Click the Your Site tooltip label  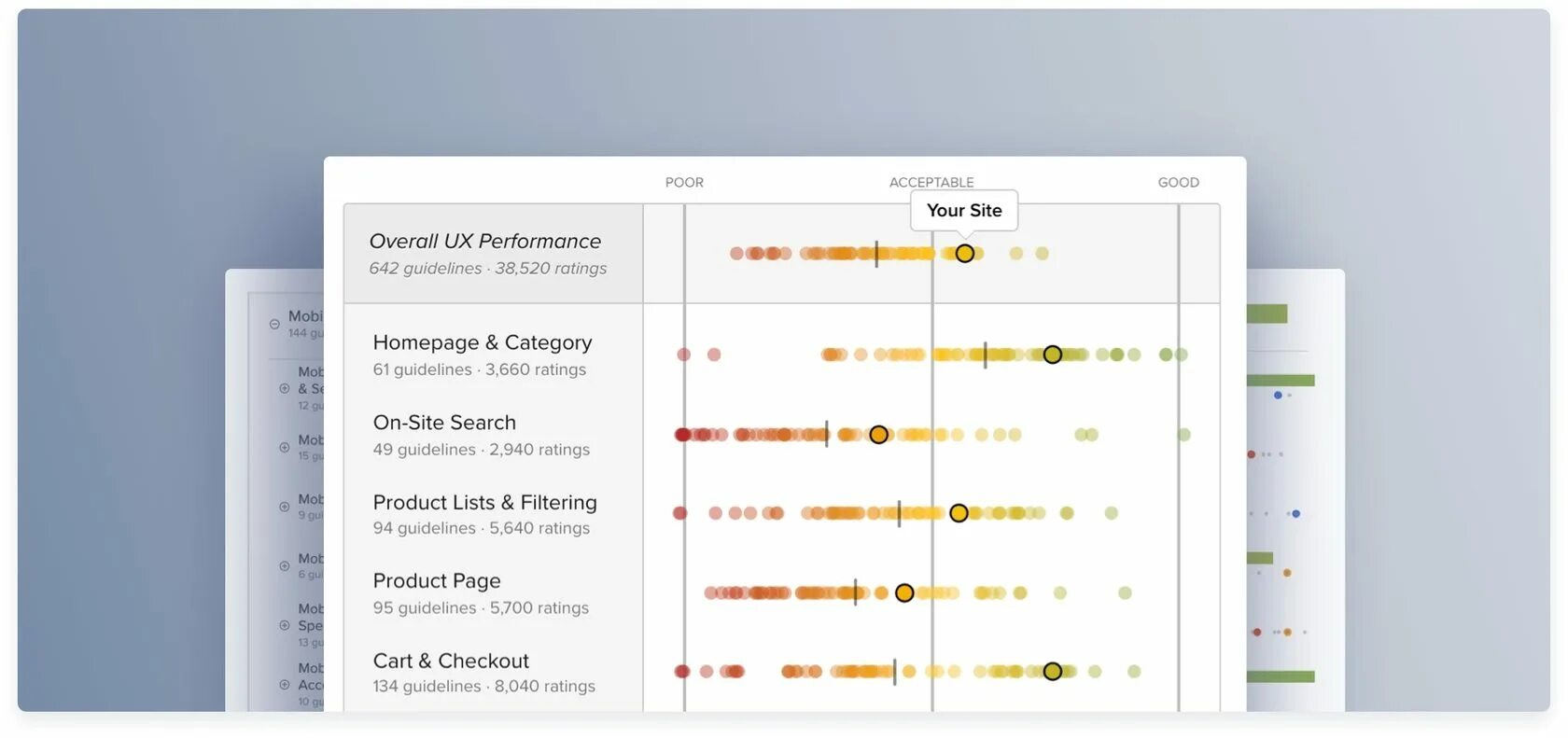pyautogui.click(x=964, y=211)
